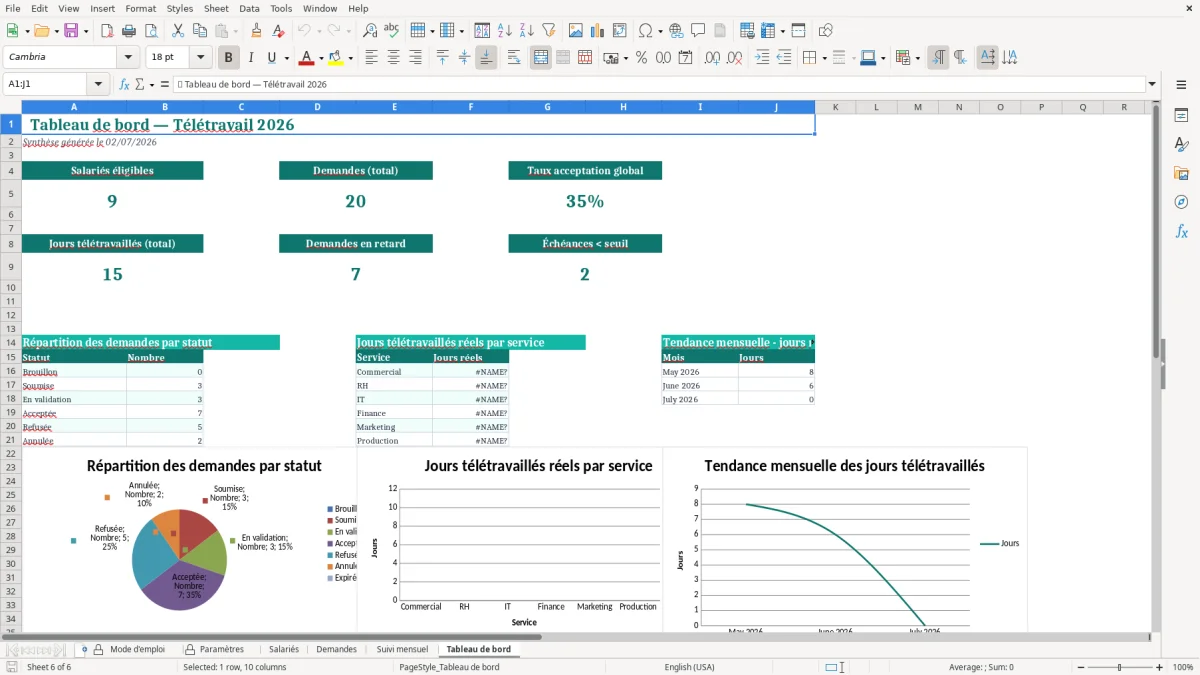Switch to Paramètres sheet tab
1200x675 pixels.
coord(221,649)
